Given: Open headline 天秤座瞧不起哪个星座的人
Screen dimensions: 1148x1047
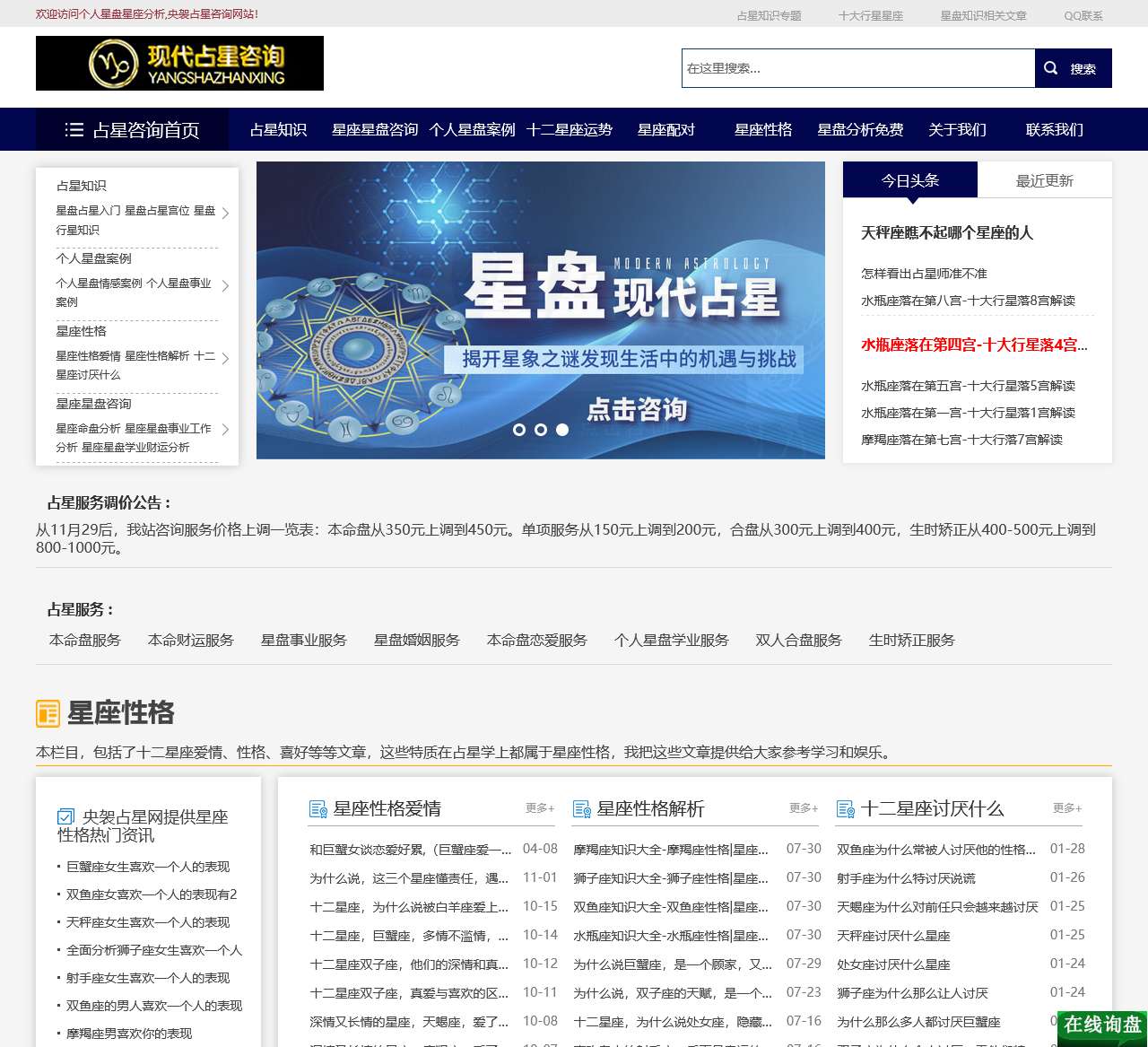Looking at the screenshot, I should tap(947, 233).
